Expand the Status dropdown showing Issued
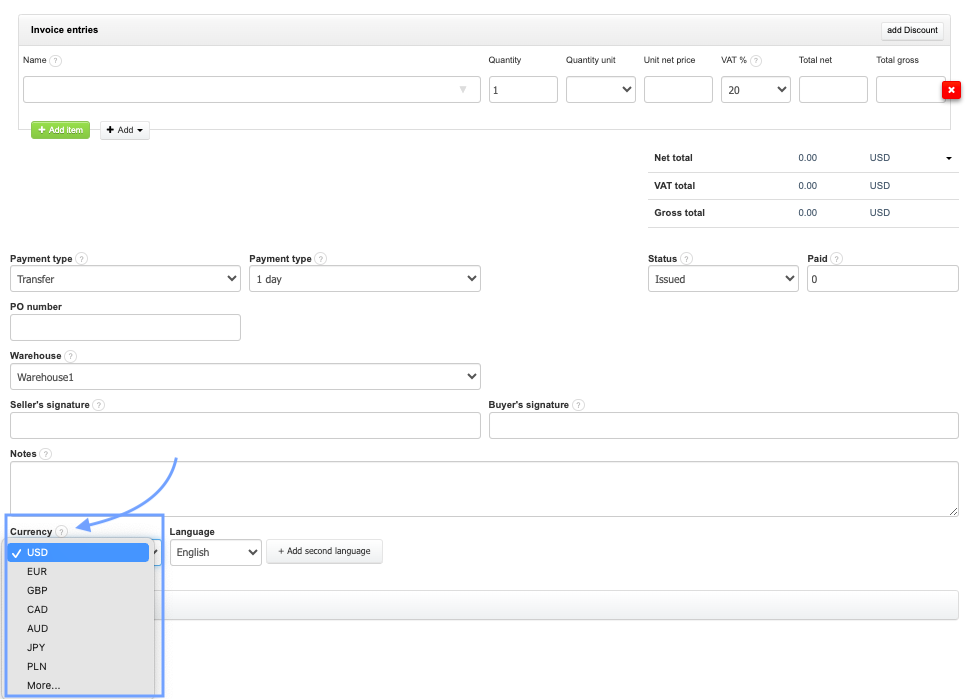Screen dimensions: 971x699 722,279
